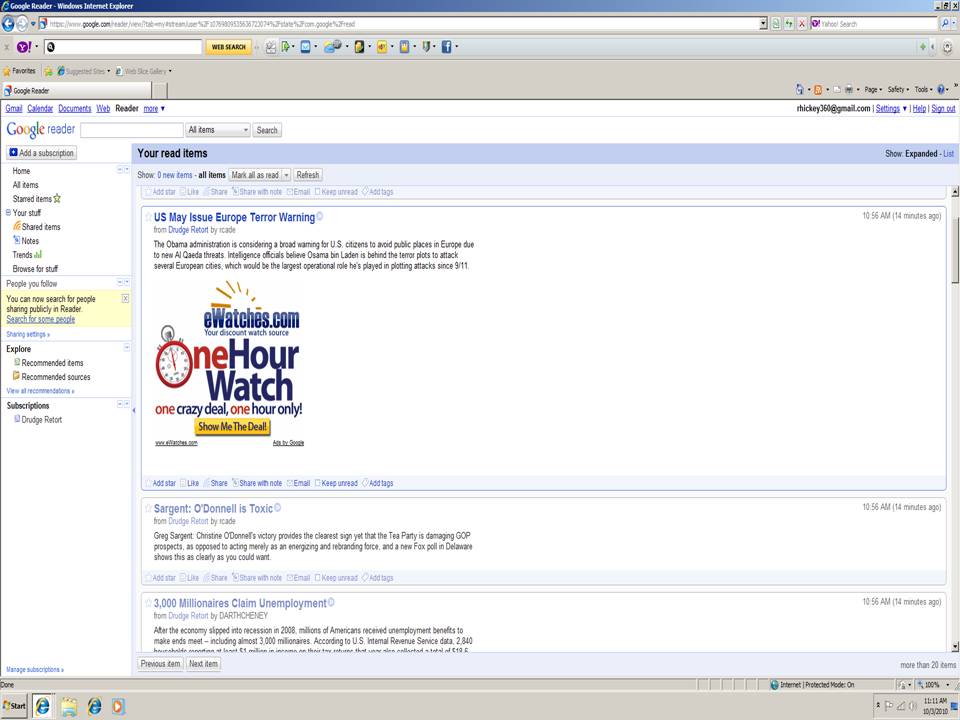Click the Add a subscription button

pos(42,152)
